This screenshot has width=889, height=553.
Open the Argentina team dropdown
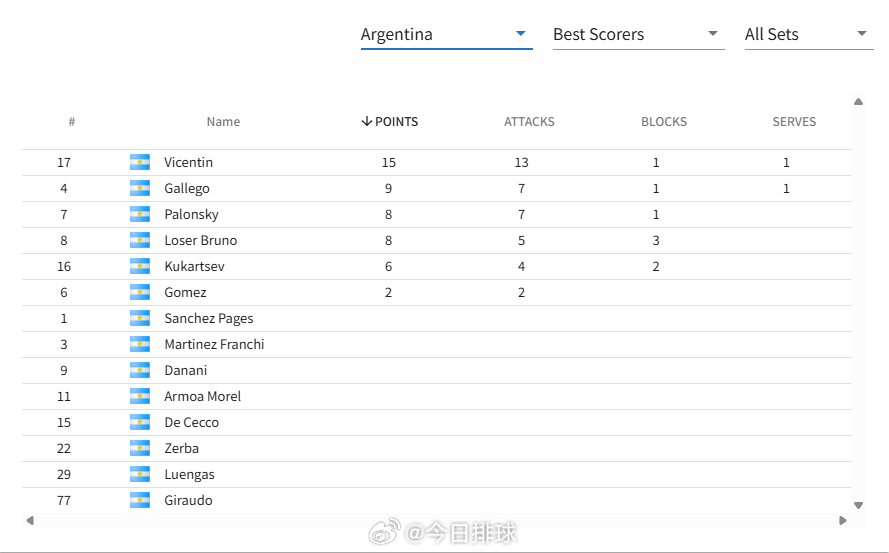point(446,35)
